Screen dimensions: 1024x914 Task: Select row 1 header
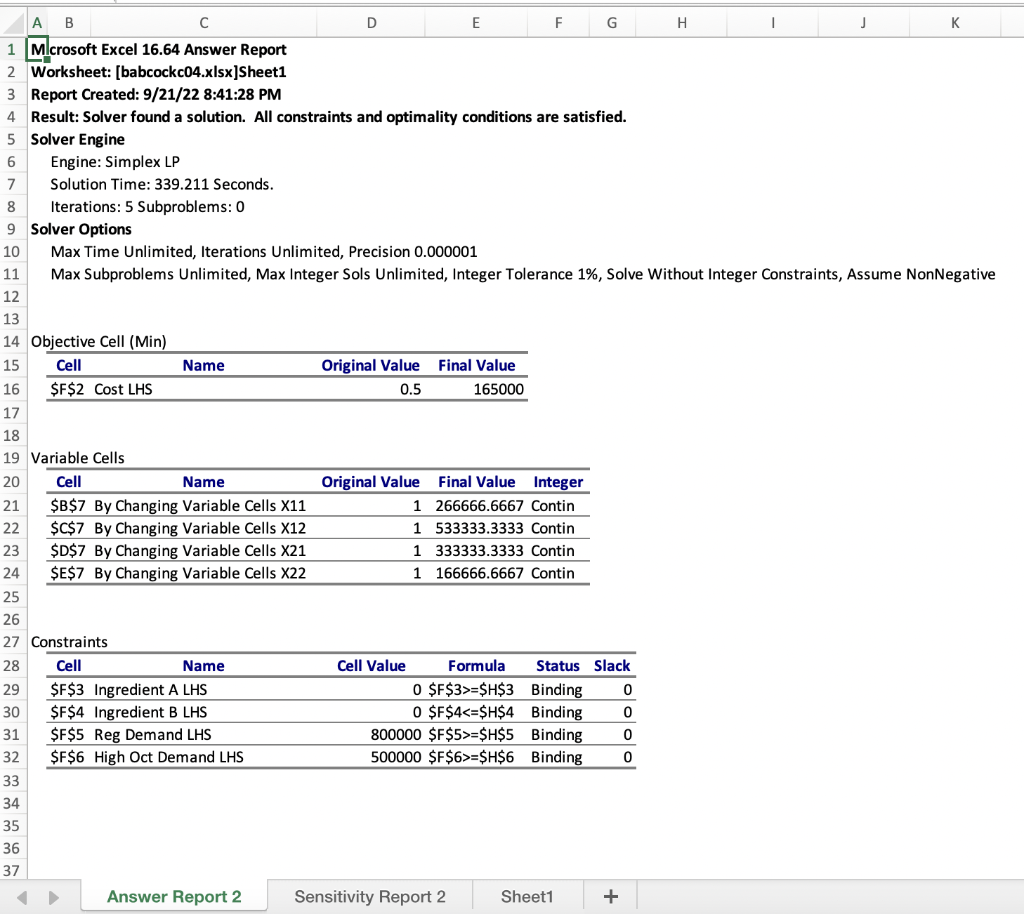(x=12, y=50)
